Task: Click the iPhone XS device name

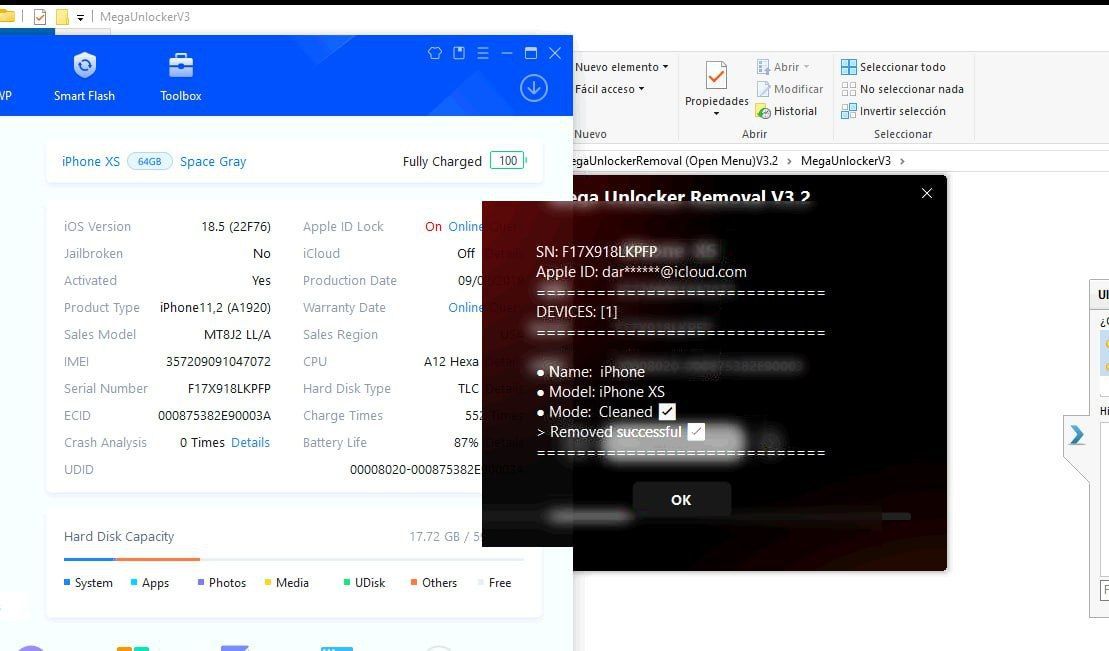Action: (91, 161)
